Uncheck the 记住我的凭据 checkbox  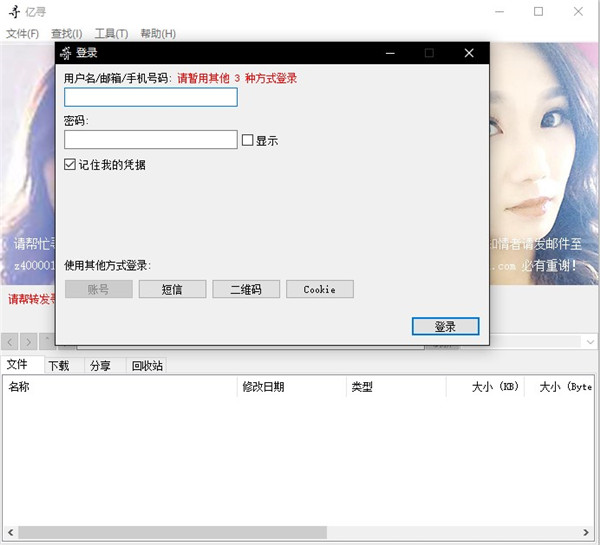[70, 164]
